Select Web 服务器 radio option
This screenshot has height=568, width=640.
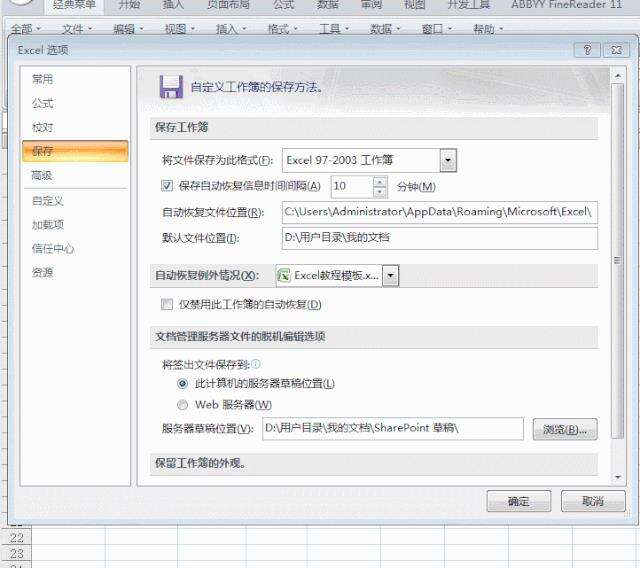coord(182,405)
